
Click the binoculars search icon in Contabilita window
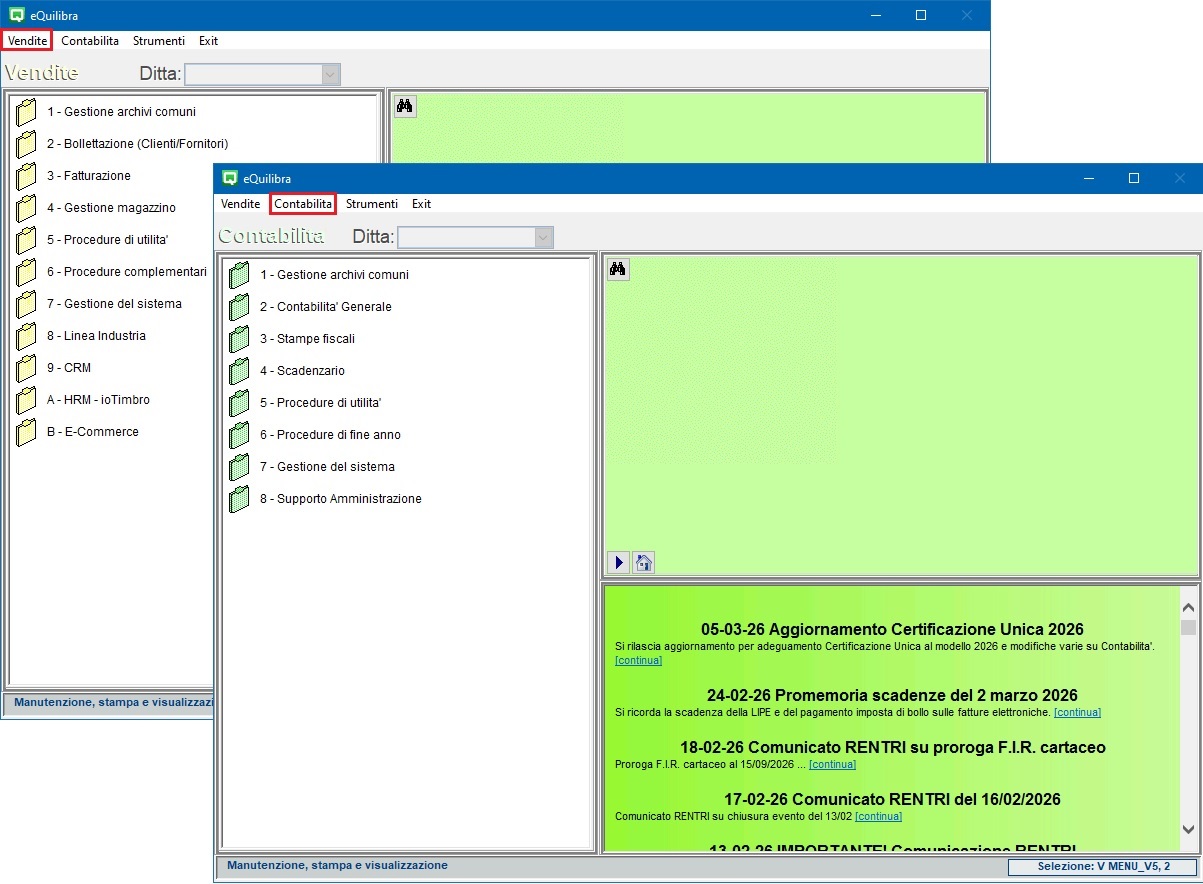(x=618, y=269)
